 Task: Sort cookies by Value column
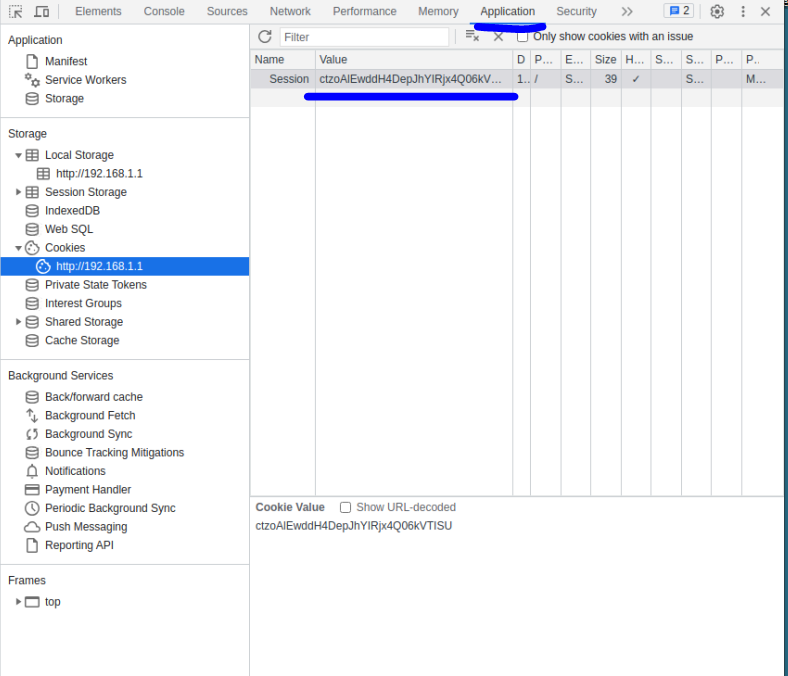click(414, 60)
